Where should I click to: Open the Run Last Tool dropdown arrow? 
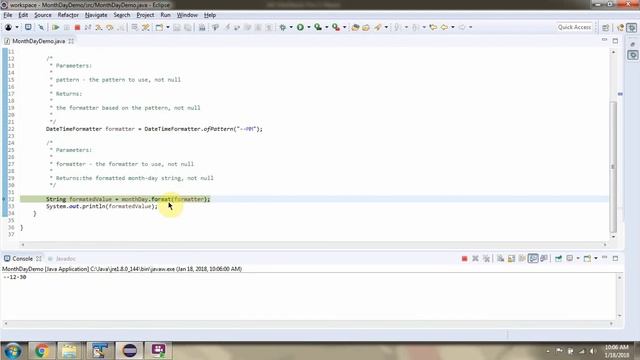pos(344,27)
